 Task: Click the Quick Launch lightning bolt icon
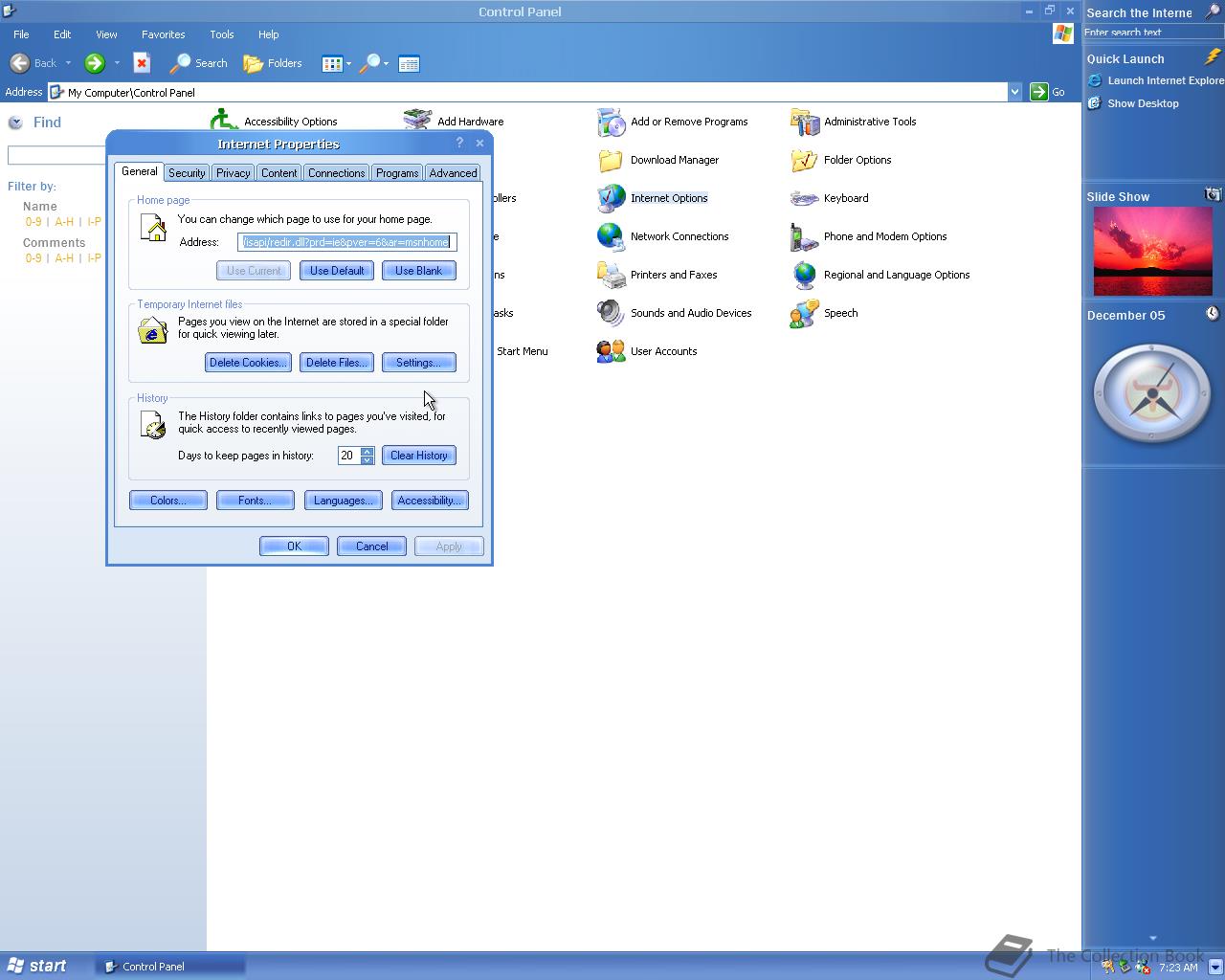point(1214,57)
